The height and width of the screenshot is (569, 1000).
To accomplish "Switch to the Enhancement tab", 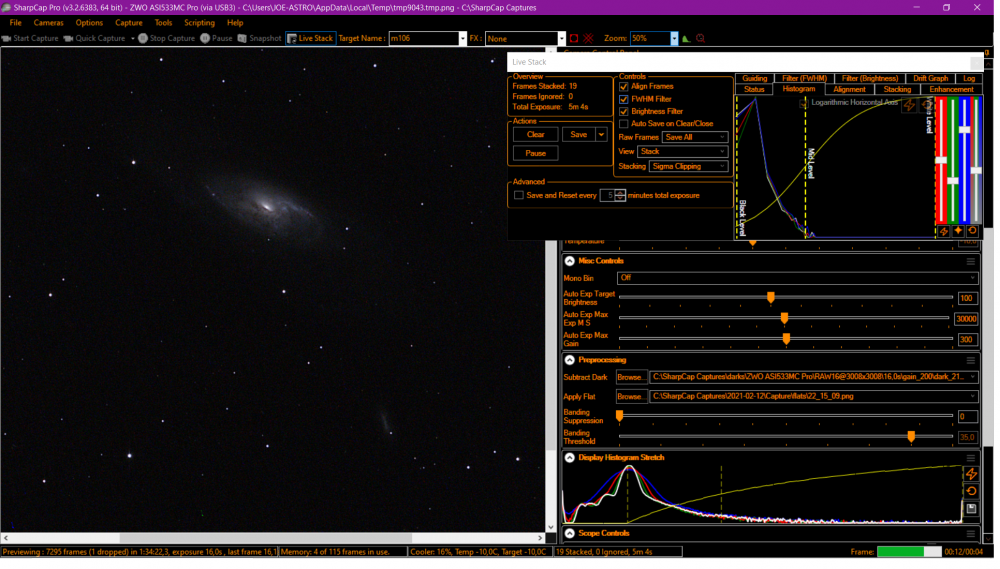I will click(x=951, y=90).
